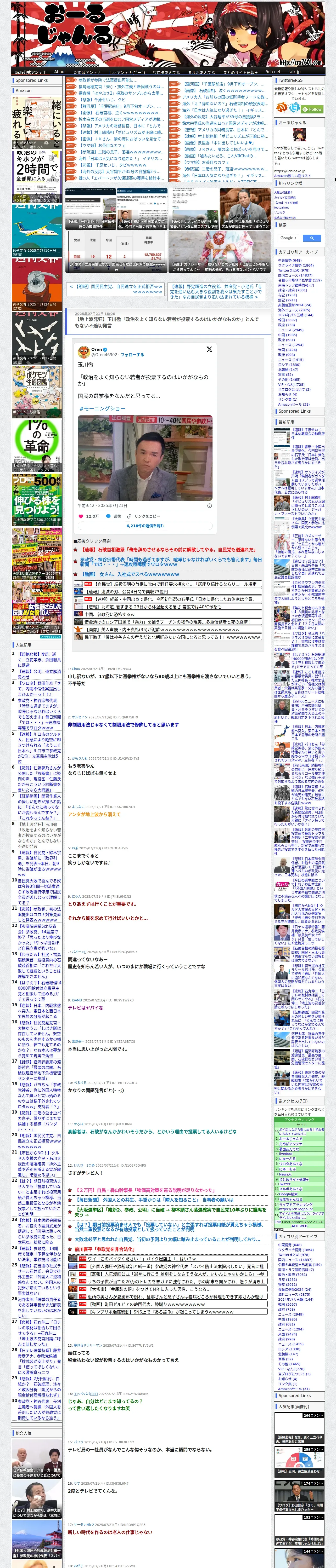This screenshot has width=336, height=1568.
Task: Click the bullet link 橋下徹氏「僕は神谷さんの考えだと北朝鮮
Action: tap(167, 637)
